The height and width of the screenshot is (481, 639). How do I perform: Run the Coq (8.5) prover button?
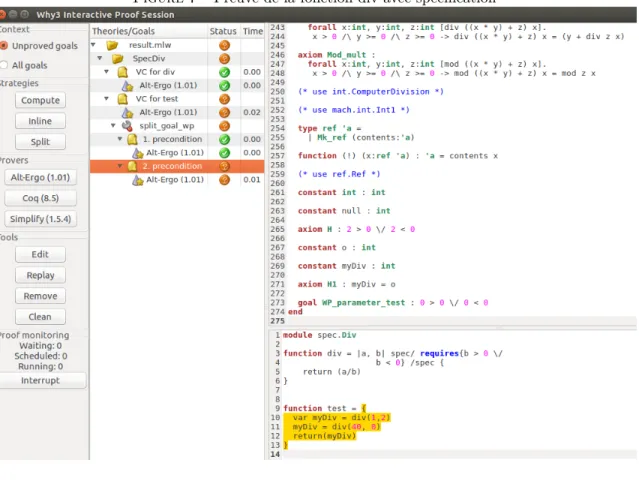point(40,198)
